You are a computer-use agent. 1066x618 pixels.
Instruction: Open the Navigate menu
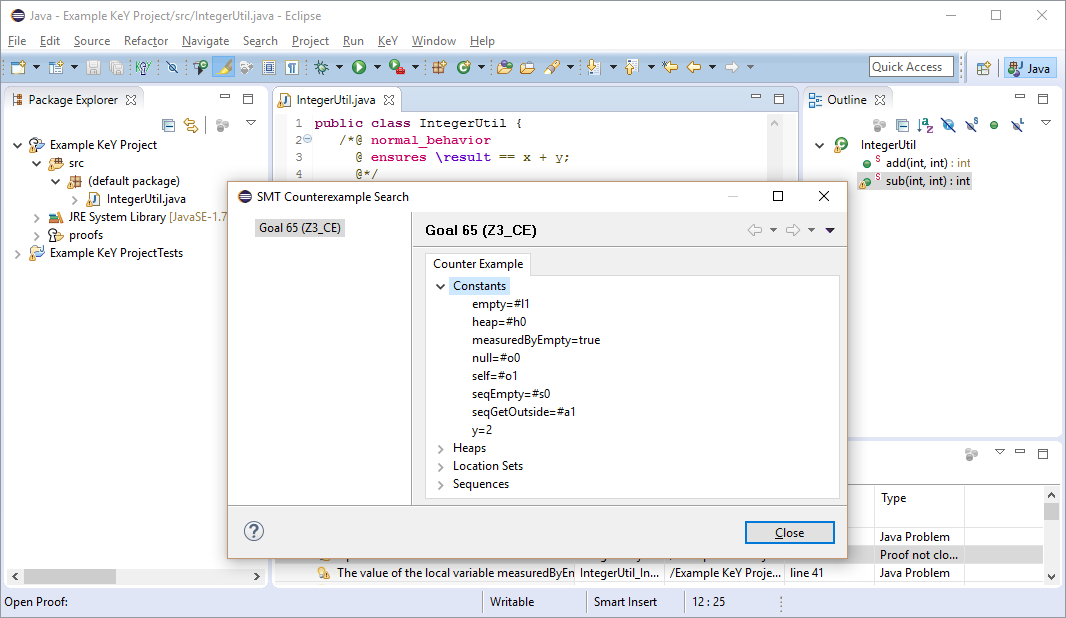[205, 41]
